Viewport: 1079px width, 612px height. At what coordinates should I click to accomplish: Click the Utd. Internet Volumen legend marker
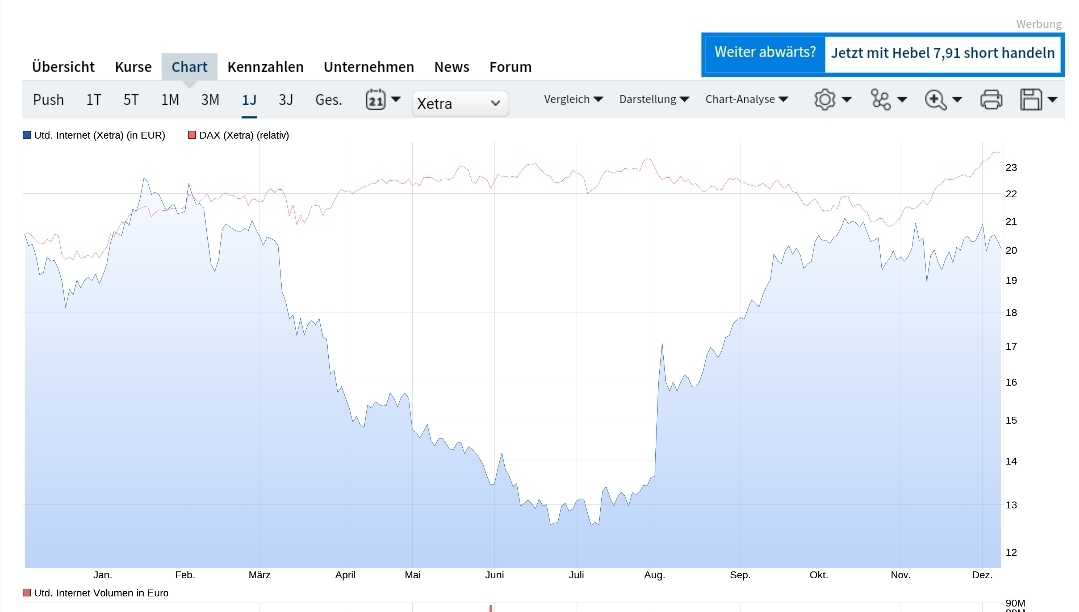(27, 593)
